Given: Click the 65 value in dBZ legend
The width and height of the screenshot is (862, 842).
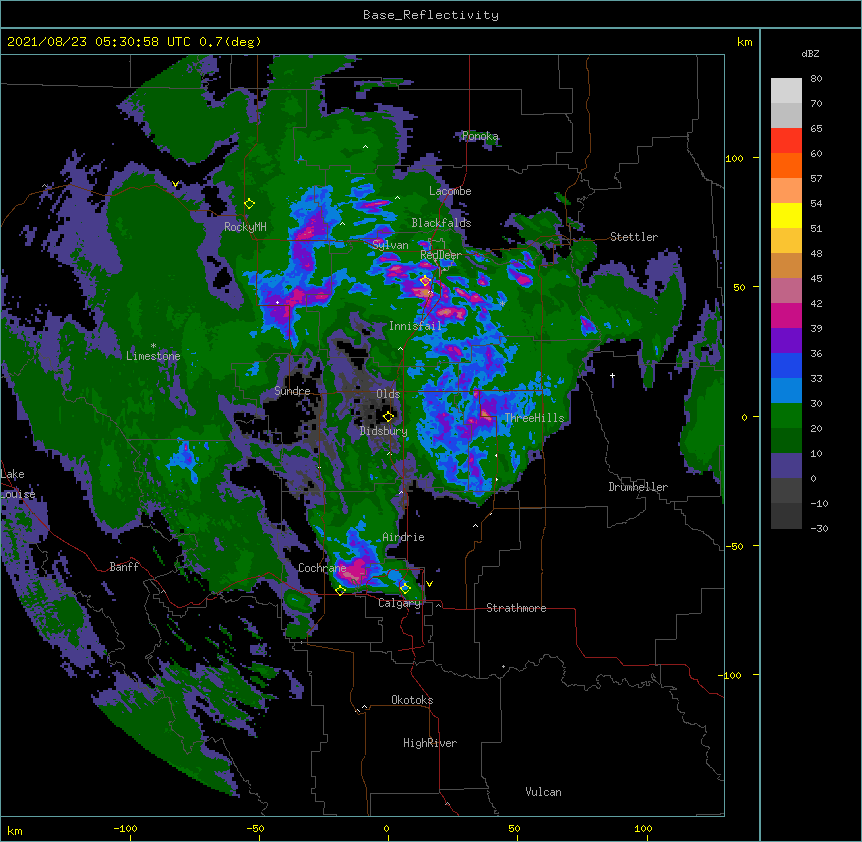Looking at the screenshot, I should tap(816, 128).
